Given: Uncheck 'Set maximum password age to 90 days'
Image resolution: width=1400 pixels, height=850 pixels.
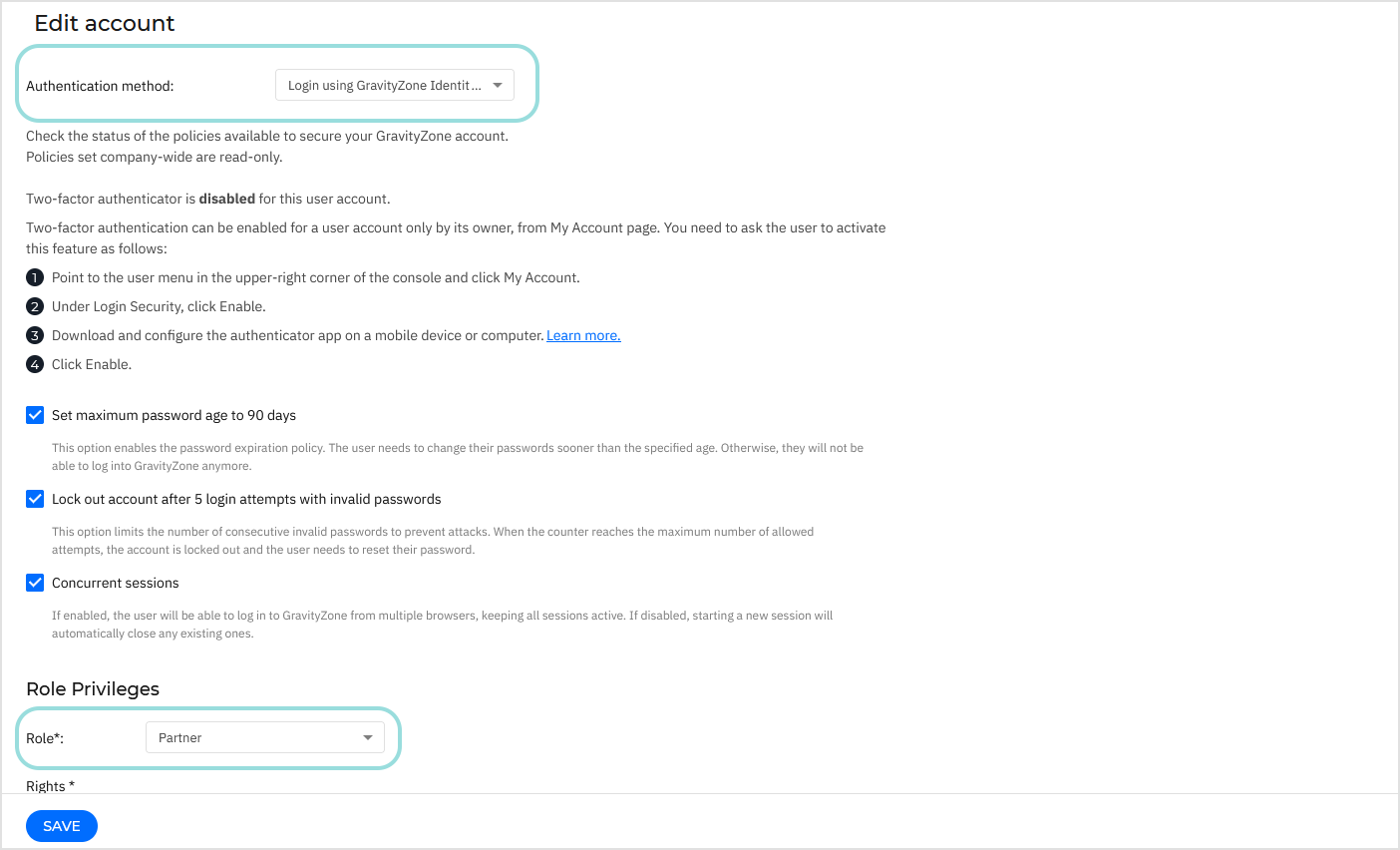Looking at the screenshot, I should [35, 414].
